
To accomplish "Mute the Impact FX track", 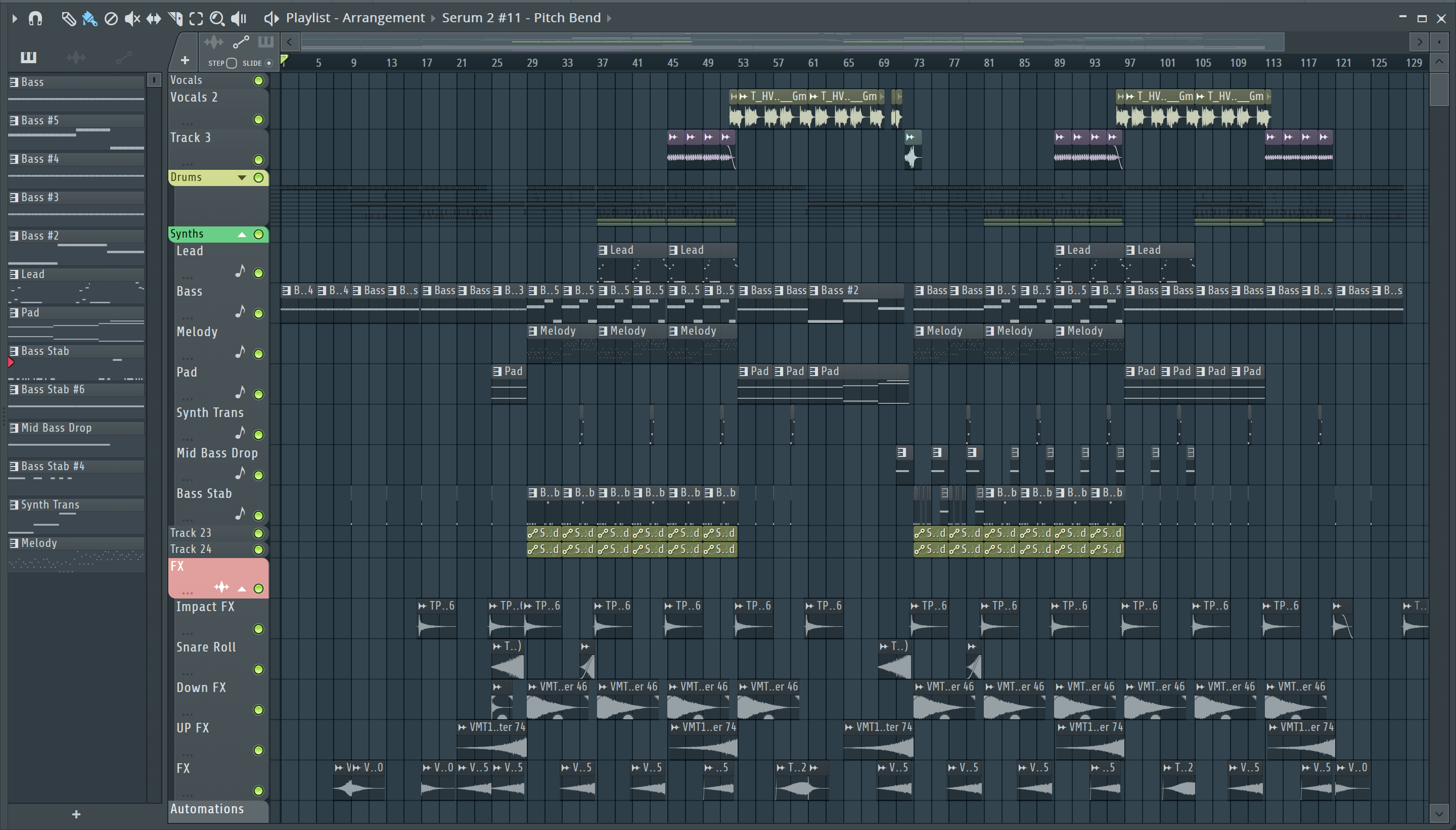I will 258,629.
